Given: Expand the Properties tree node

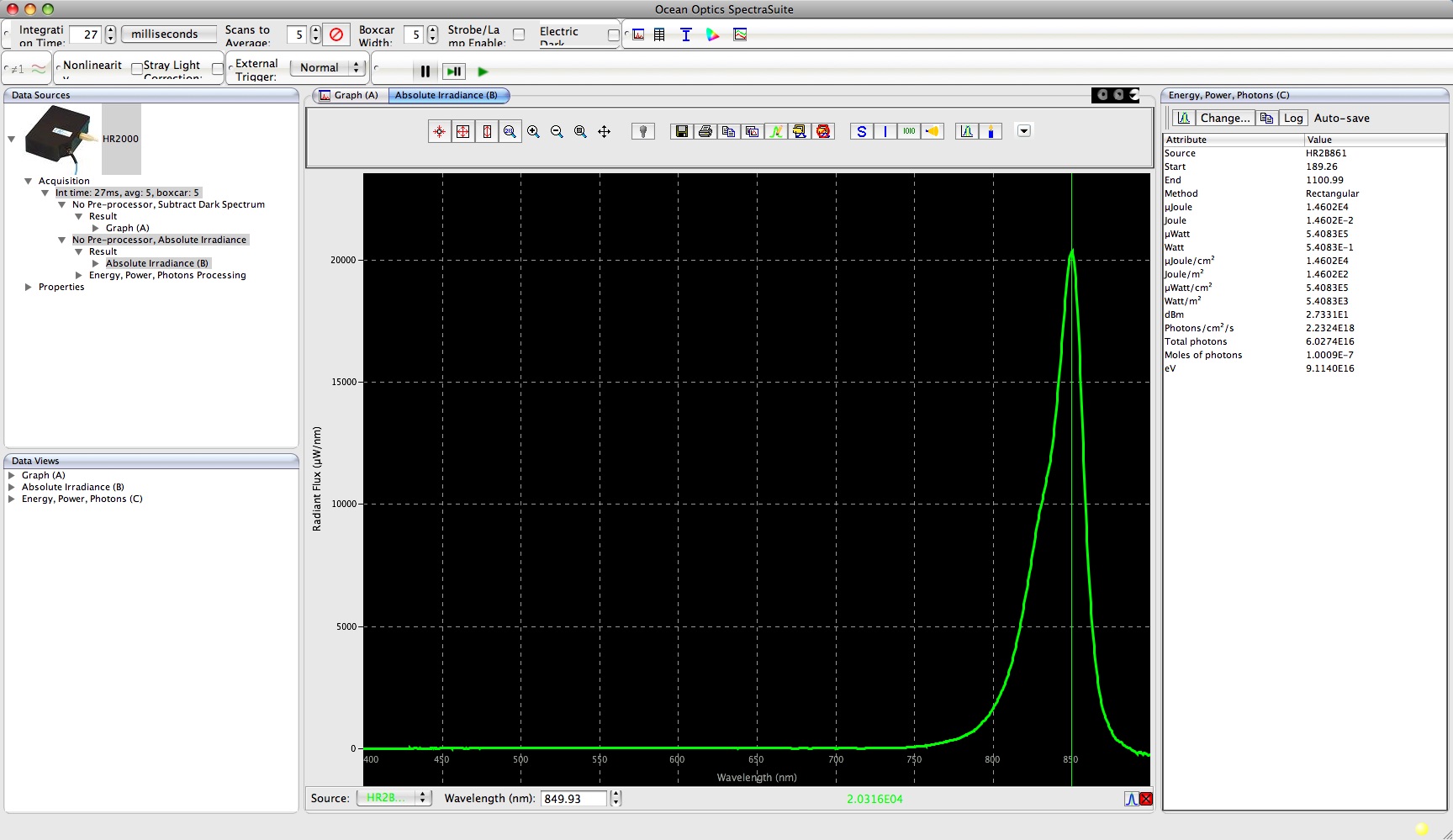Looking at the screenshot, I should click(x=28, y=287).
